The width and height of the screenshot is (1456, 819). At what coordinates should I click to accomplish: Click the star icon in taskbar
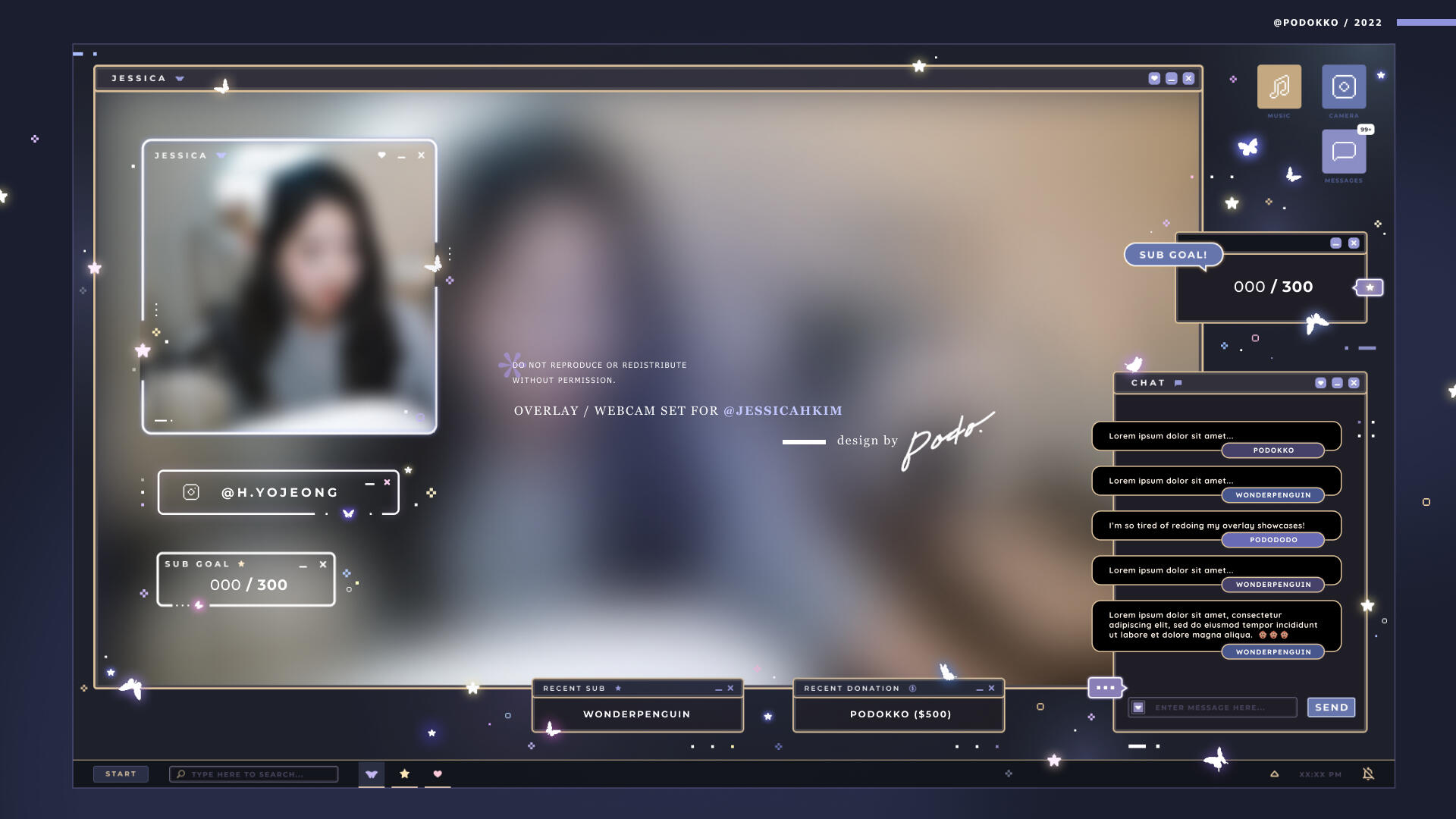404,773
